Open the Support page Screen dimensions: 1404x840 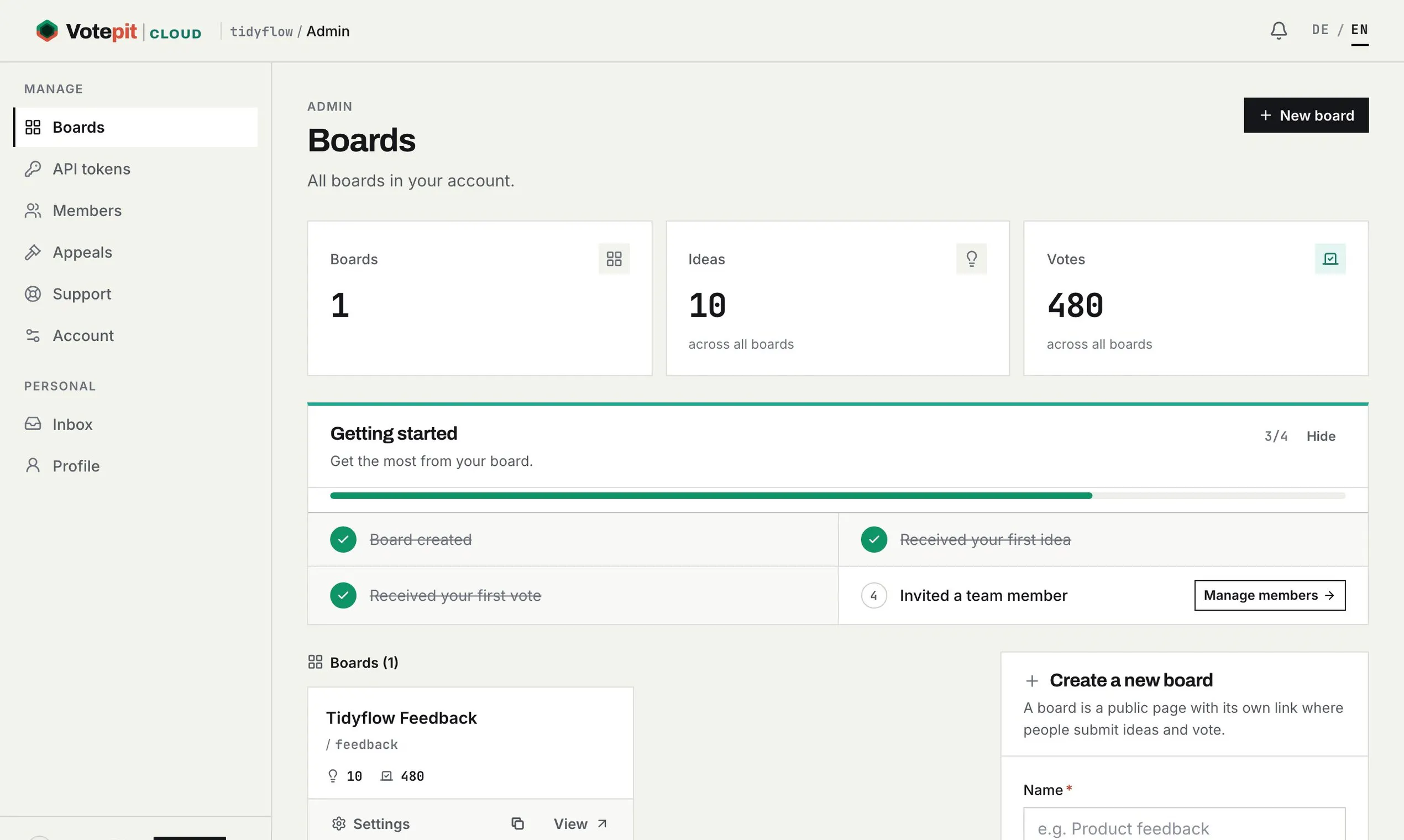(x=135, y=294)
